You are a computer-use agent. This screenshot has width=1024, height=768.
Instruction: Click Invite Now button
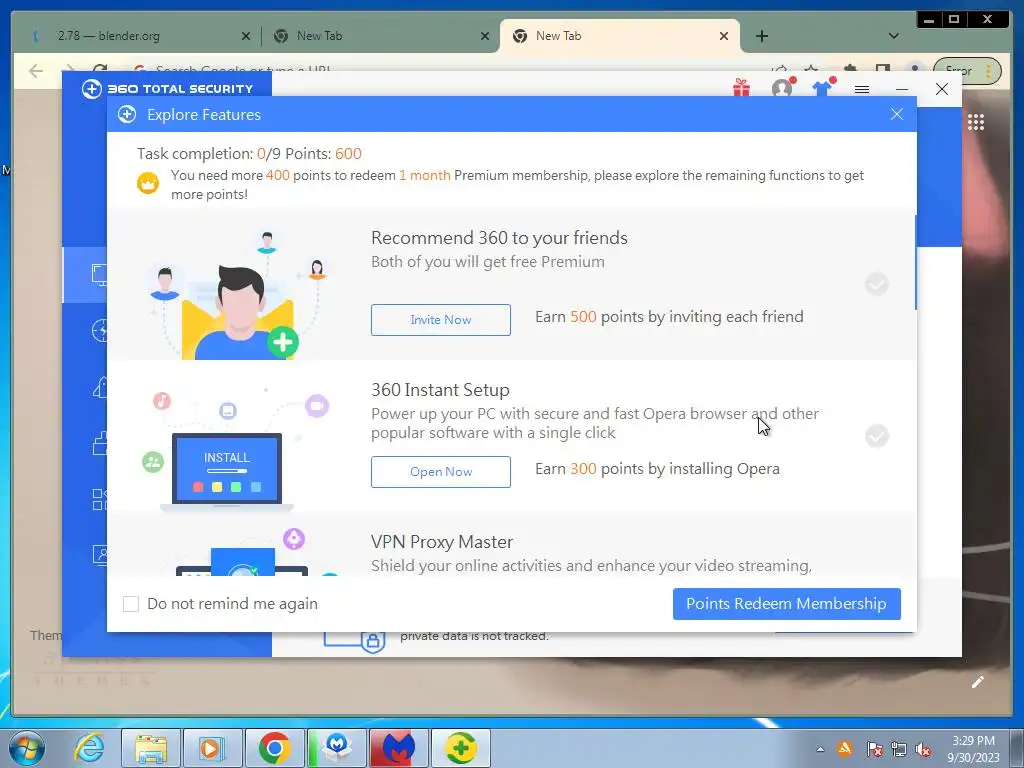pos(441,320)
